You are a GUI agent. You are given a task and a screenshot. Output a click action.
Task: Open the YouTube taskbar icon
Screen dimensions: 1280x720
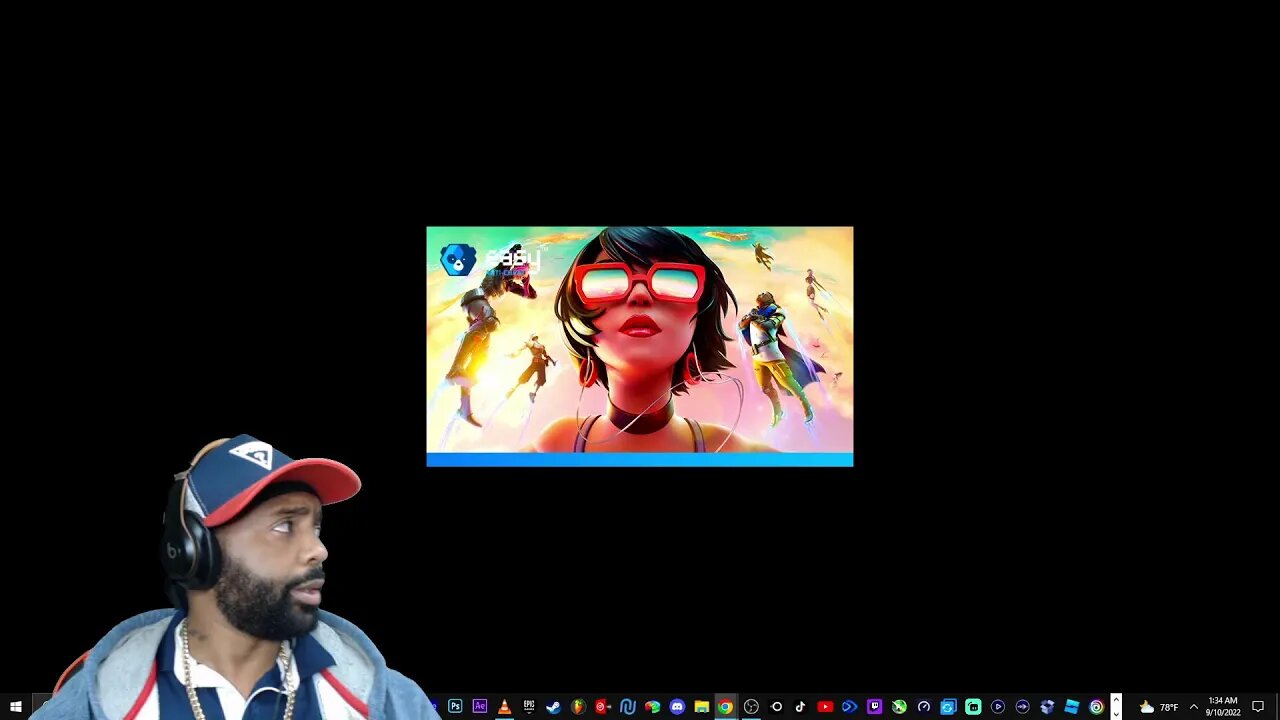point(825,707)
